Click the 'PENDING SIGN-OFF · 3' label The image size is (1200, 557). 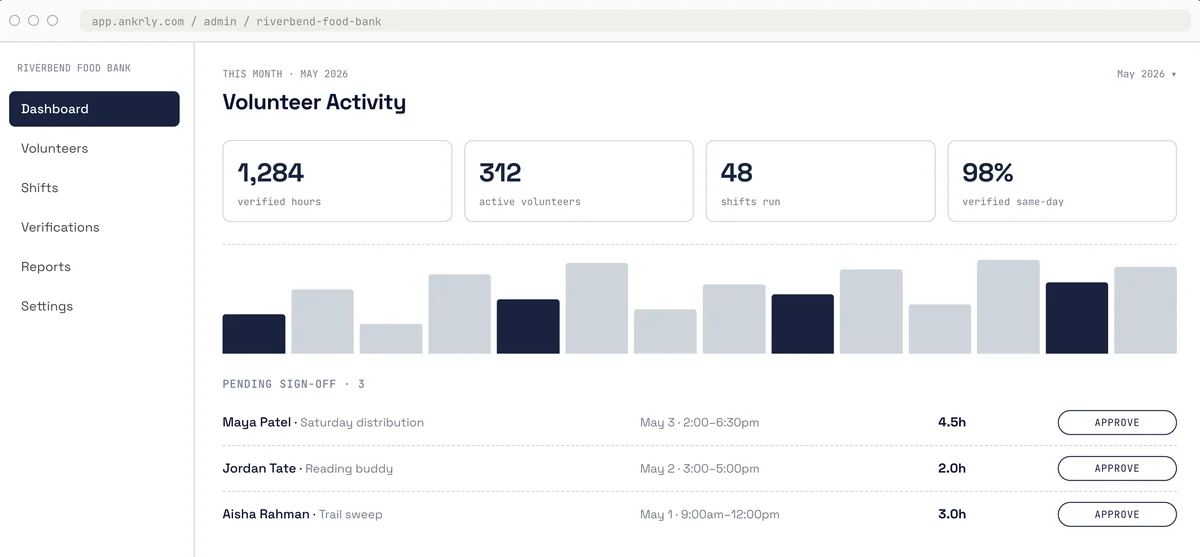click(x=293, y=384)
